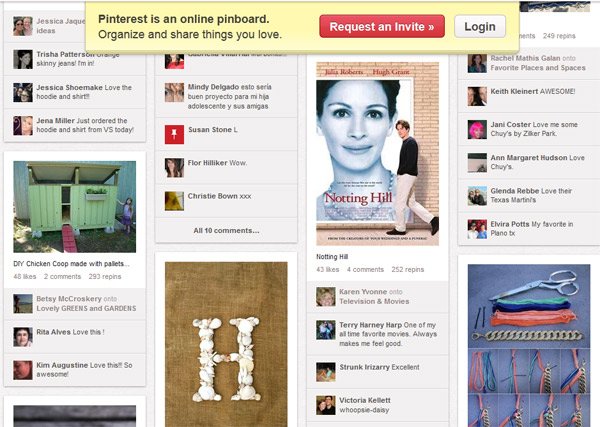Click the Rita Alves name link
The height and width of the screenshot is (427, 600).
point(54,332)
